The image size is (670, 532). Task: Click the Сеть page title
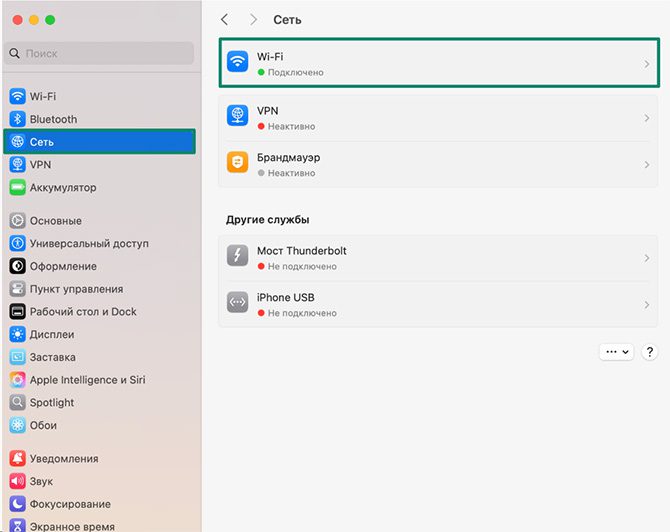(287, 20)
